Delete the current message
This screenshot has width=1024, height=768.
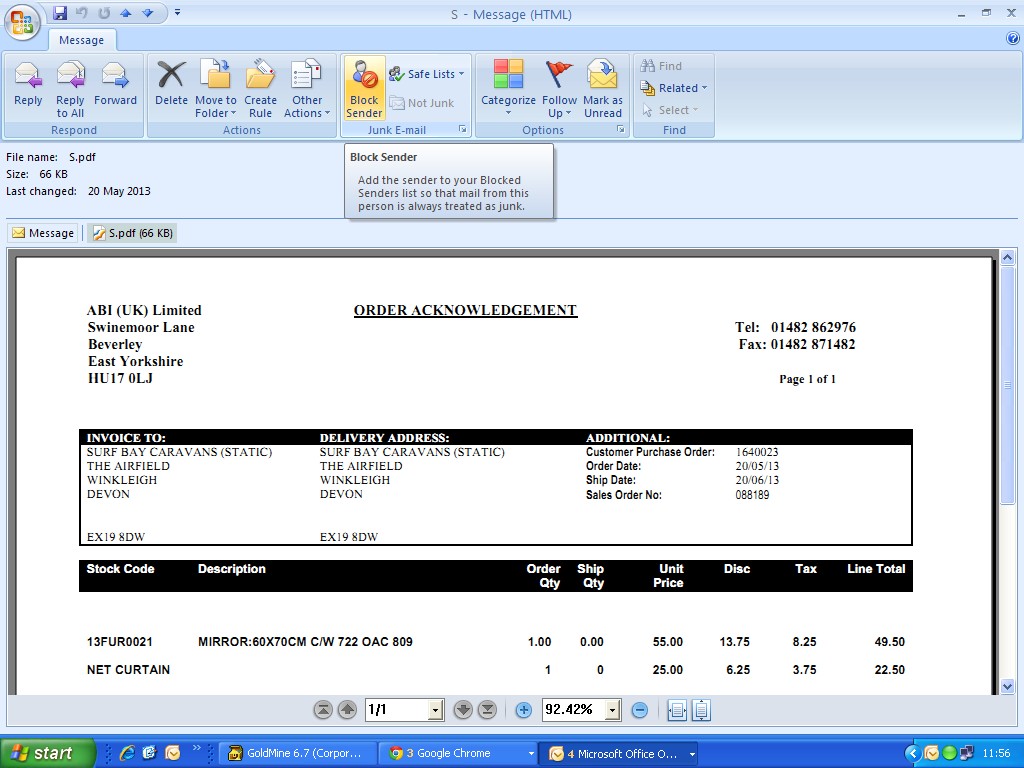[x=171, y=86]
